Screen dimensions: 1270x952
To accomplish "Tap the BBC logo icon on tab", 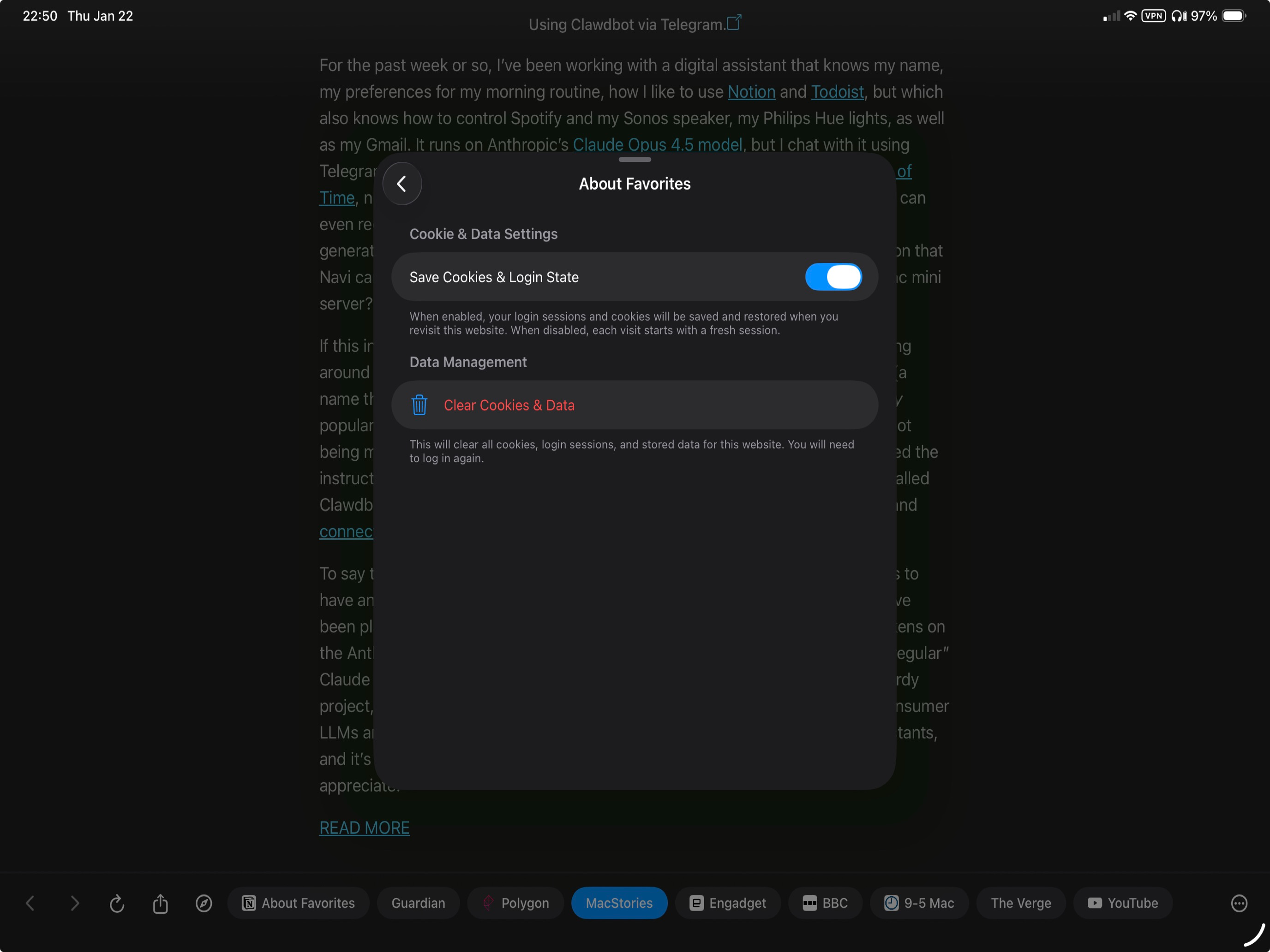I will [809, 903].
